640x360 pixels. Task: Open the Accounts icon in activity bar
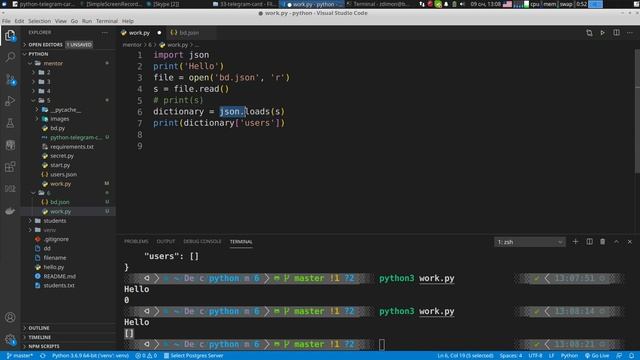point(10,317)
